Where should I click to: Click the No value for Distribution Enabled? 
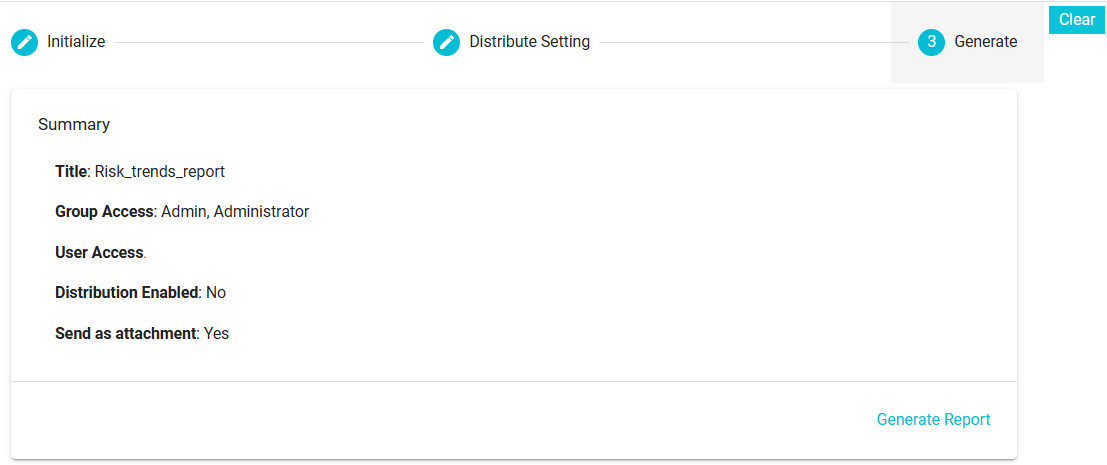216,293
